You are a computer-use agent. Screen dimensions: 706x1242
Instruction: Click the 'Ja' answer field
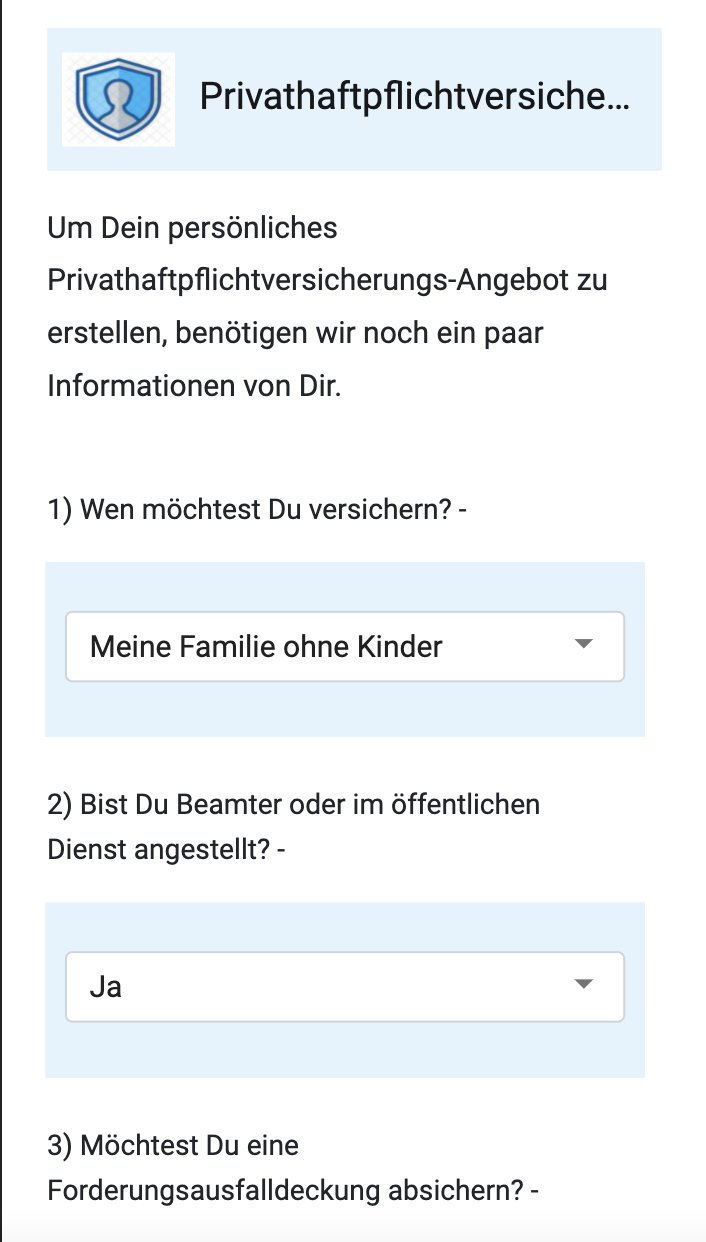click(x=345, y=986)
